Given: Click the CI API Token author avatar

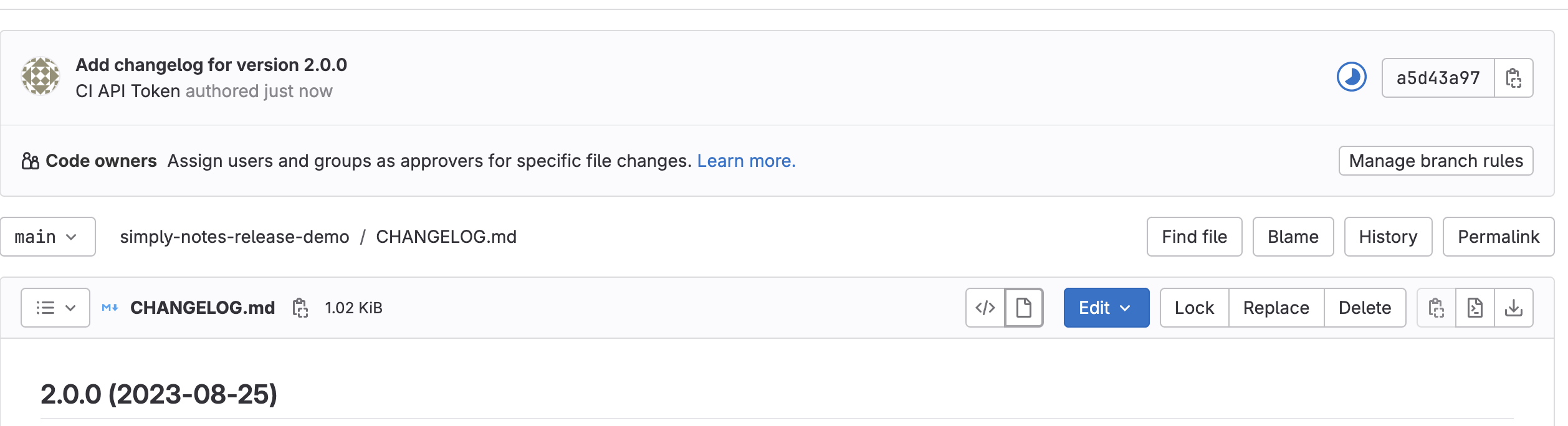Looking at the screenshot, I should point(40,77).
